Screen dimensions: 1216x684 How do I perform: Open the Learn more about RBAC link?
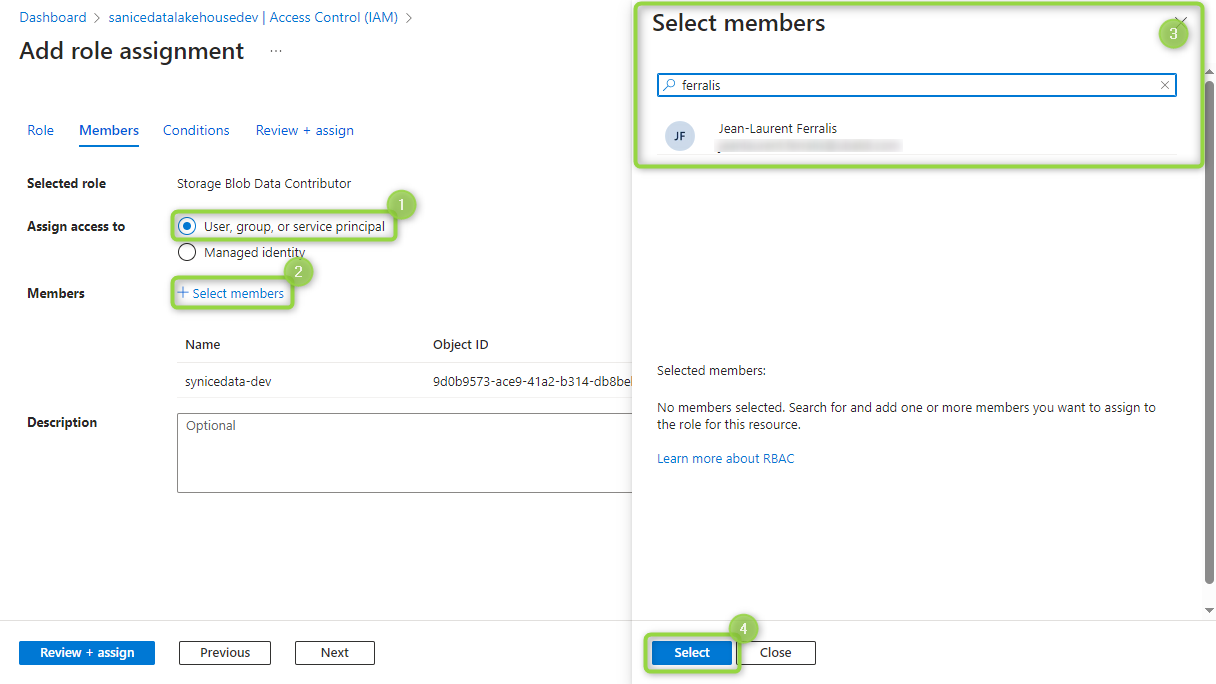tap(726, 458)
